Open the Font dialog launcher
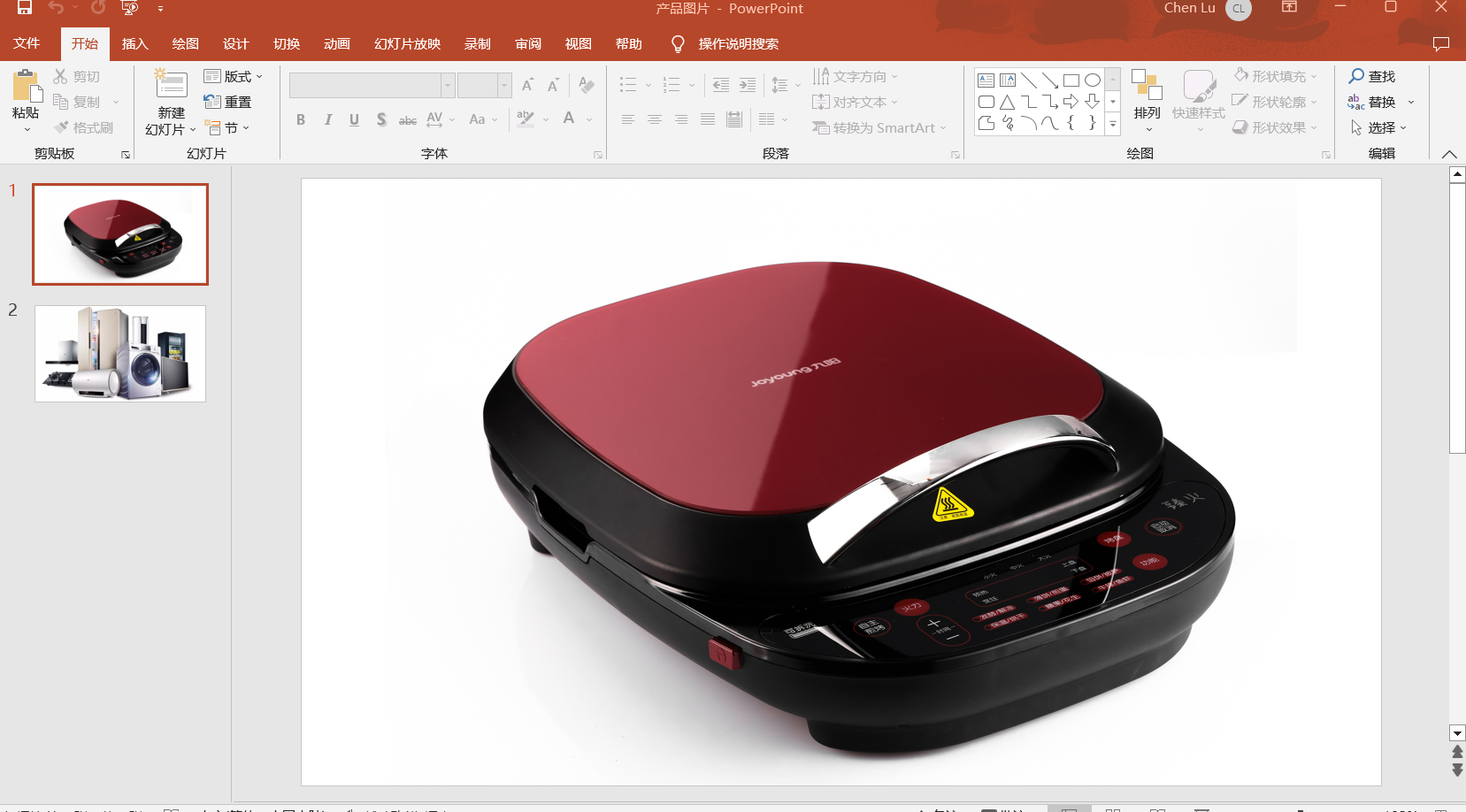Image resolution: width=1466 pixels, height=812 pixels. pos(598,155)
